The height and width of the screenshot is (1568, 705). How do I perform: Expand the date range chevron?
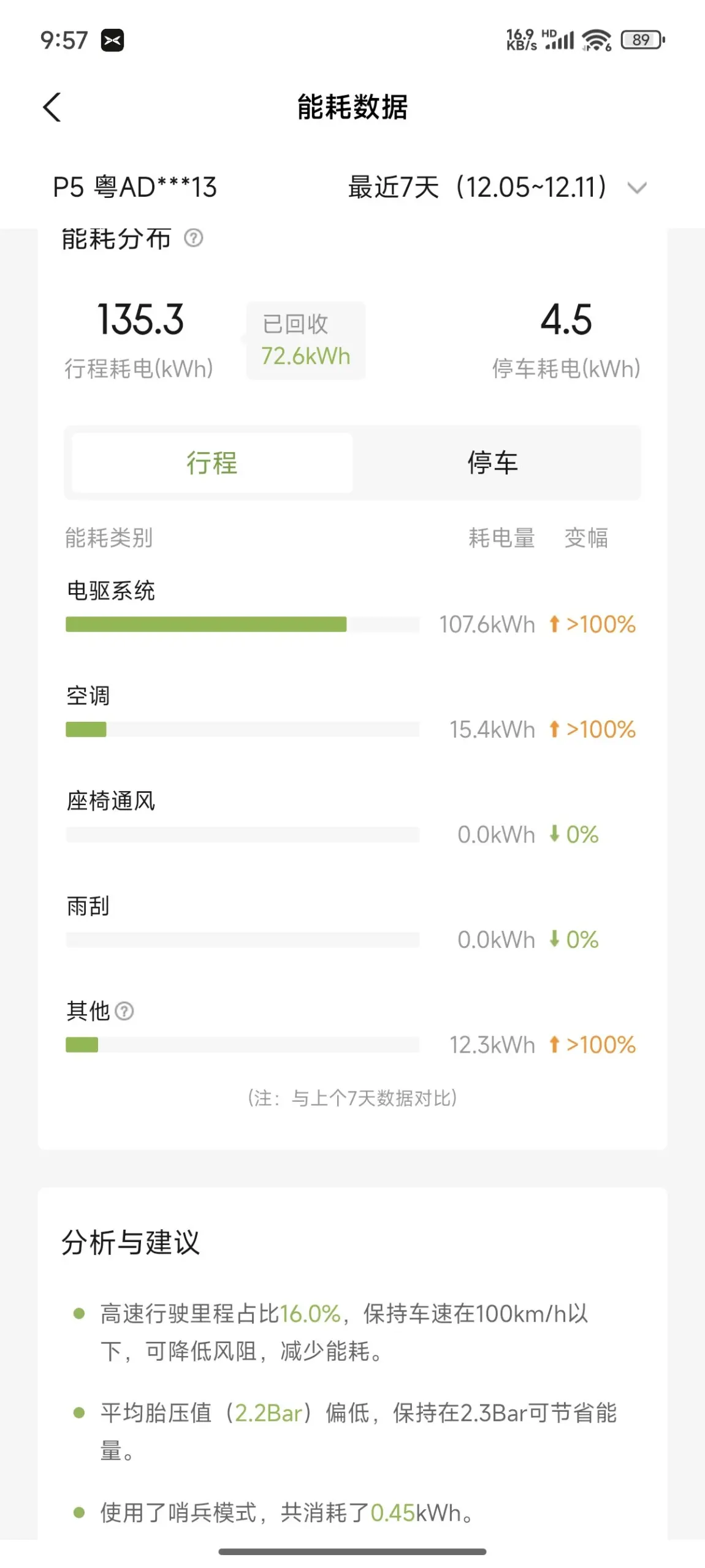637,188
